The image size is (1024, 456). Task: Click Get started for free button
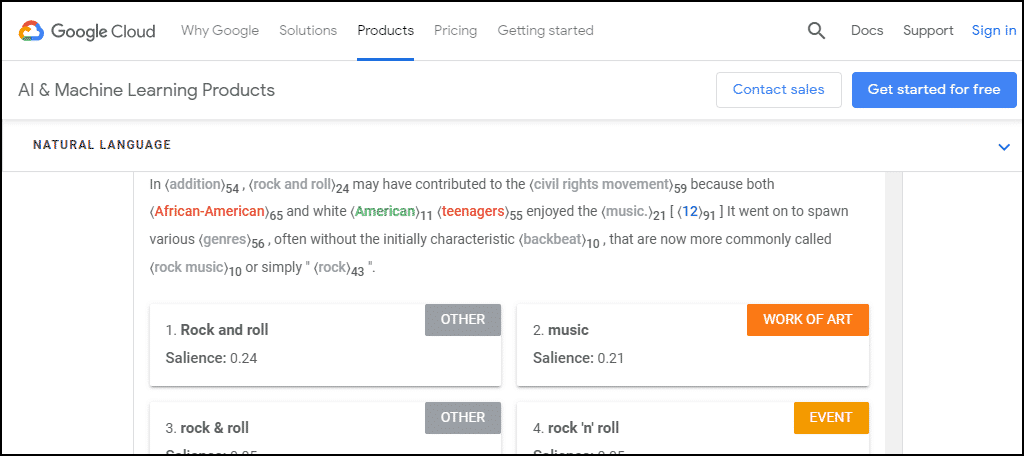pyautogui.click(x=934, y=90)
